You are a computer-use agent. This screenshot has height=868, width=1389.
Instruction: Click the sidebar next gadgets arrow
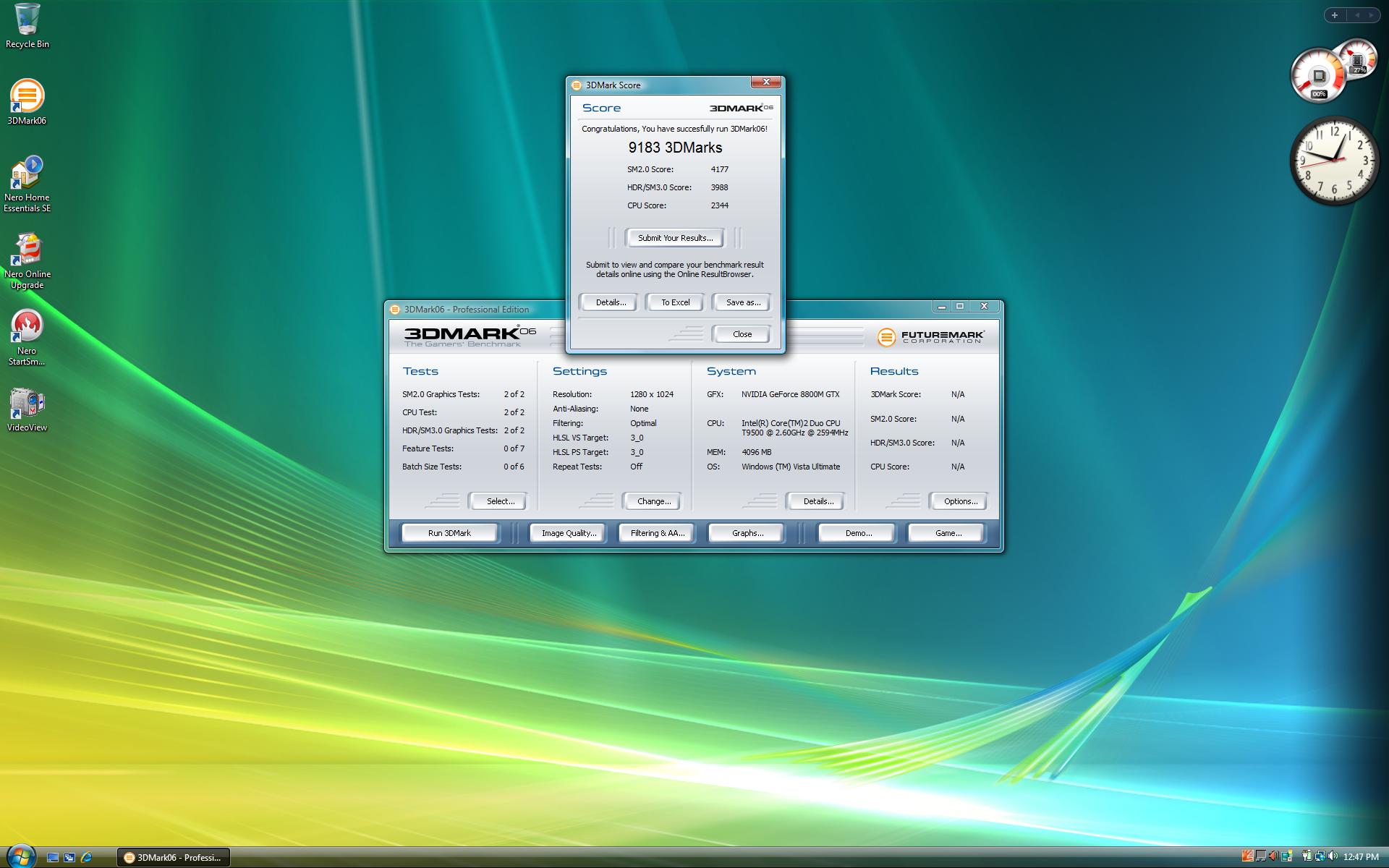coord(1371,14)
